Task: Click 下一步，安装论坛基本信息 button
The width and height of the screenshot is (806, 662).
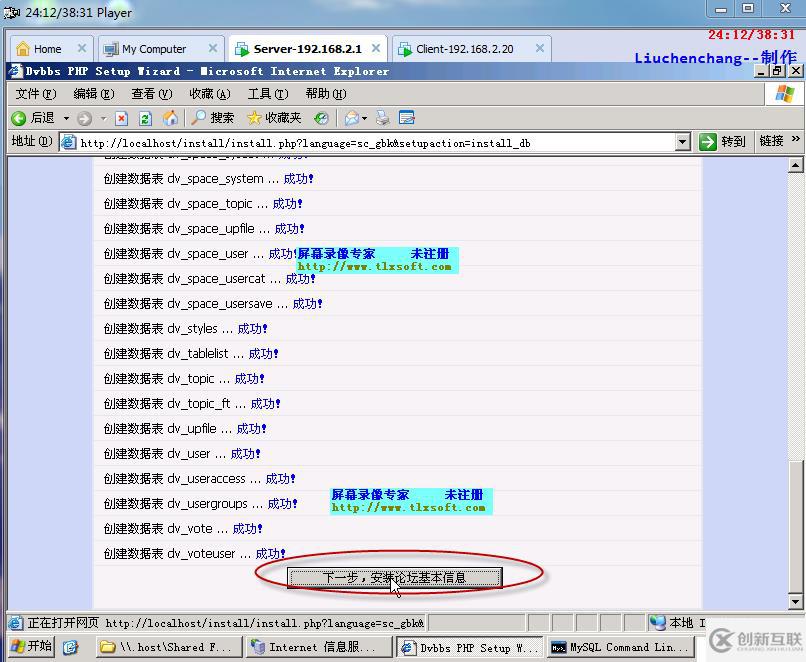Action: (394, 578)
